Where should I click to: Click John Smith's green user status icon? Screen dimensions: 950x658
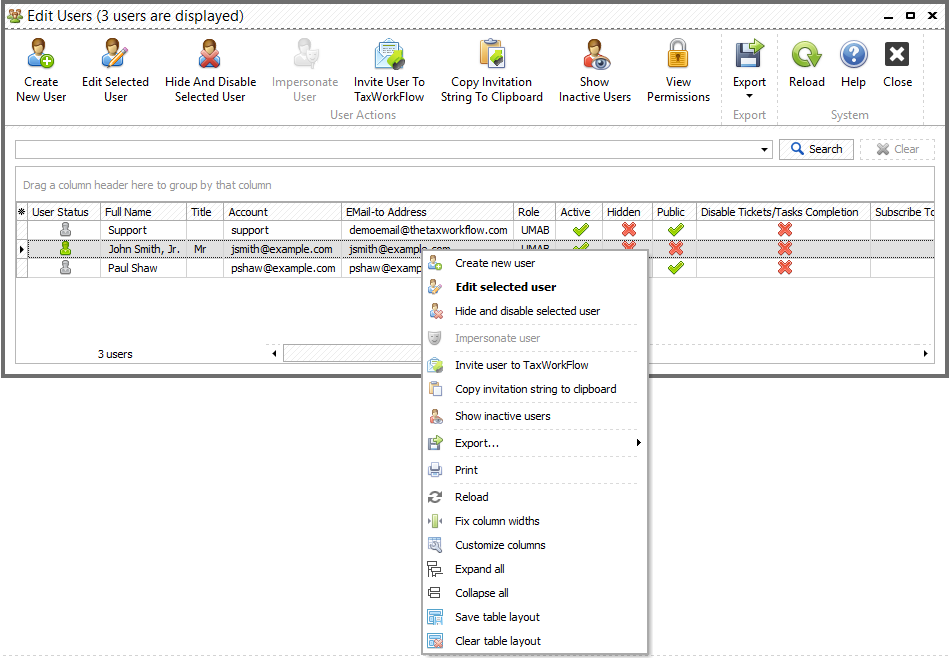click(65, 248)
